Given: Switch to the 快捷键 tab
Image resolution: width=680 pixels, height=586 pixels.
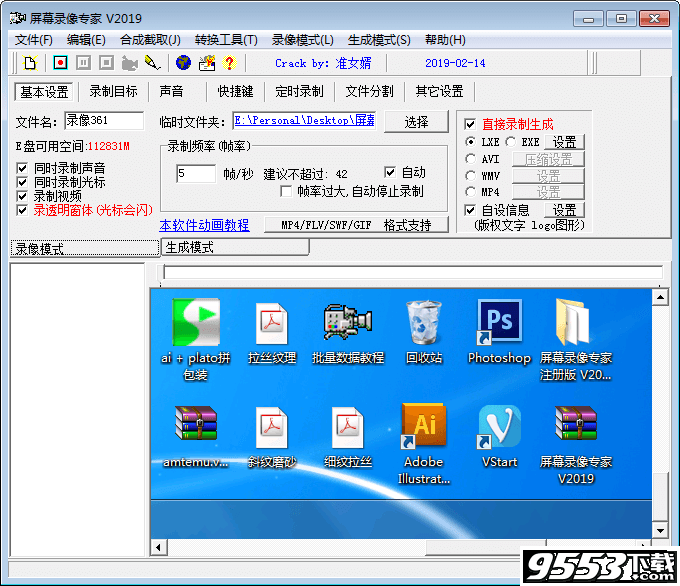Looking at the screenshot, I should tap(235, 91).
